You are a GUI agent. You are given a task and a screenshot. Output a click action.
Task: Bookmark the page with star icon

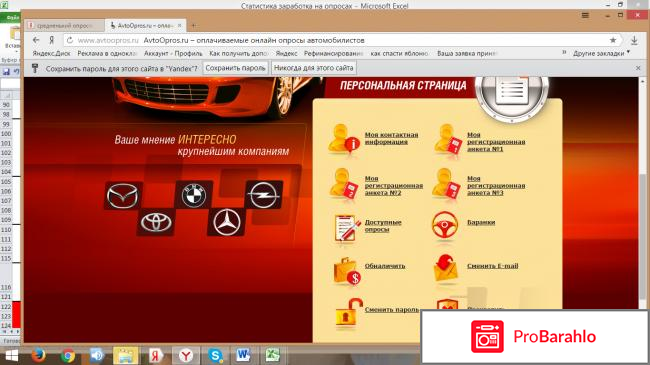tap(613, 40)
